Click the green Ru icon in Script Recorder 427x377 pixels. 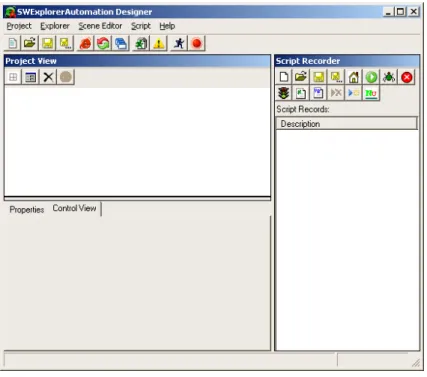(371, 93)
